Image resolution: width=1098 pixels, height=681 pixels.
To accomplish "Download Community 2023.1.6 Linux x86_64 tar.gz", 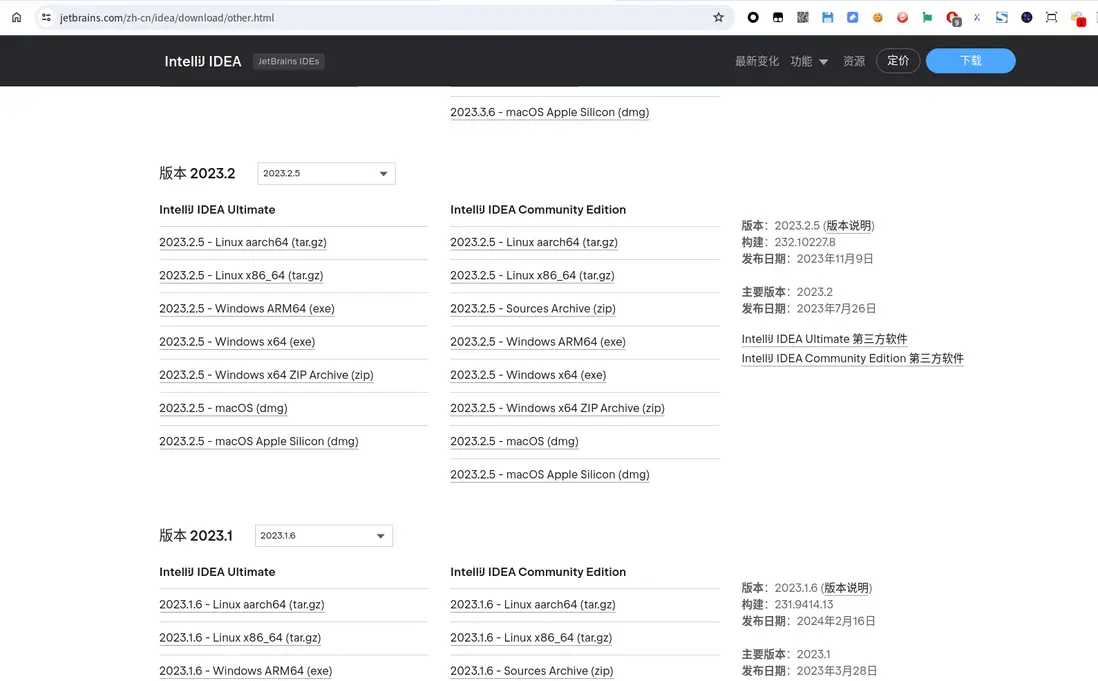I will [531, 638].
